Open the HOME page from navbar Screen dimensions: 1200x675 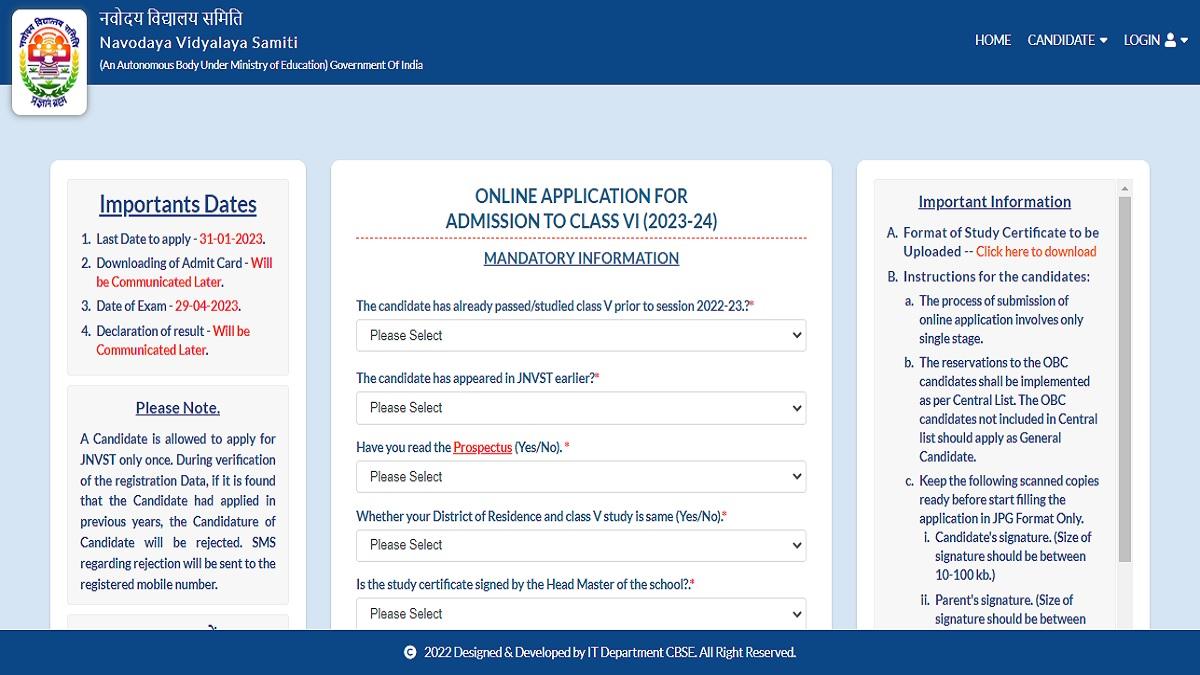pos(992,40)
